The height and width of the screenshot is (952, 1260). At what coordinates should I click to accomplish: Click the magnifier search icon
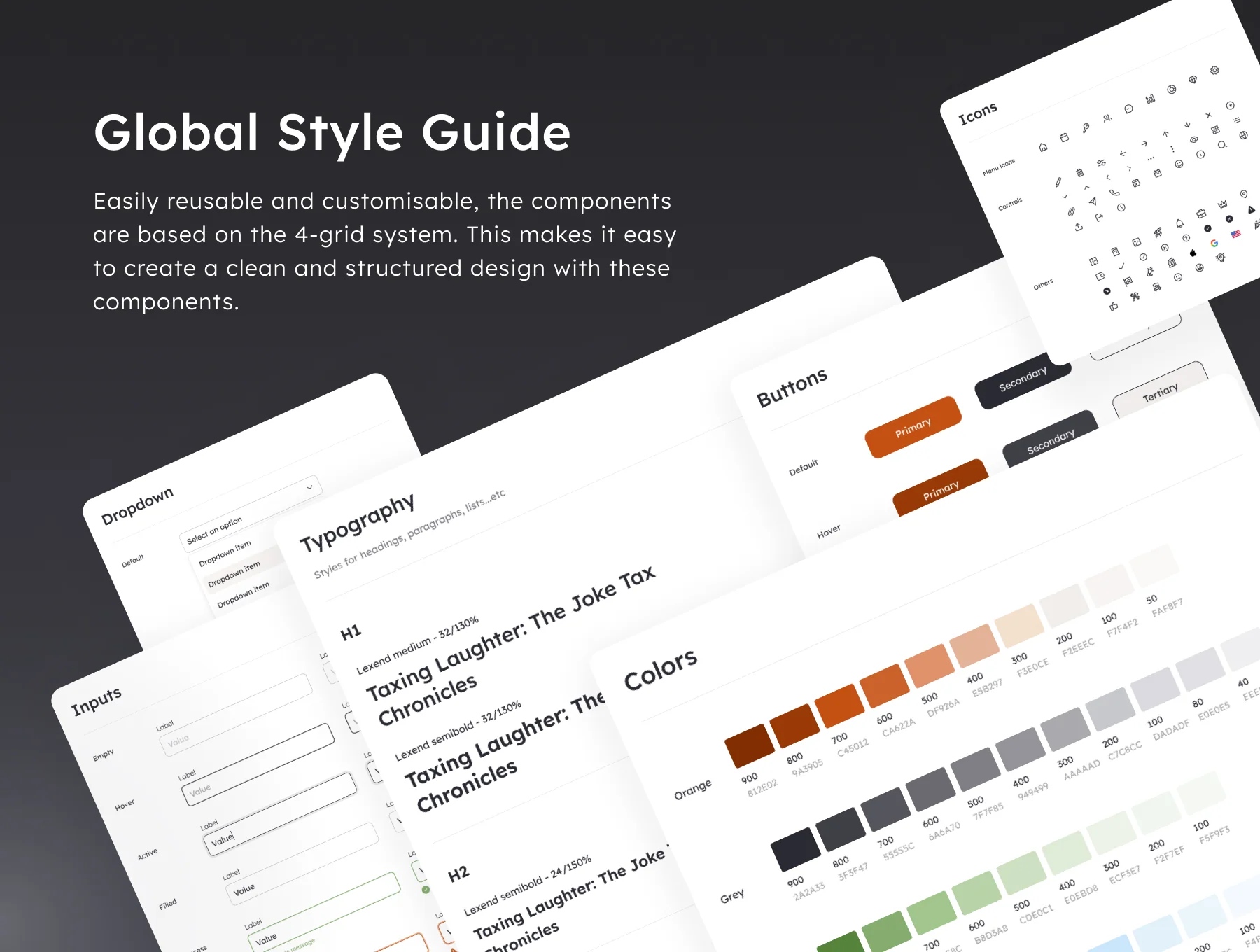coord(1222,144)
